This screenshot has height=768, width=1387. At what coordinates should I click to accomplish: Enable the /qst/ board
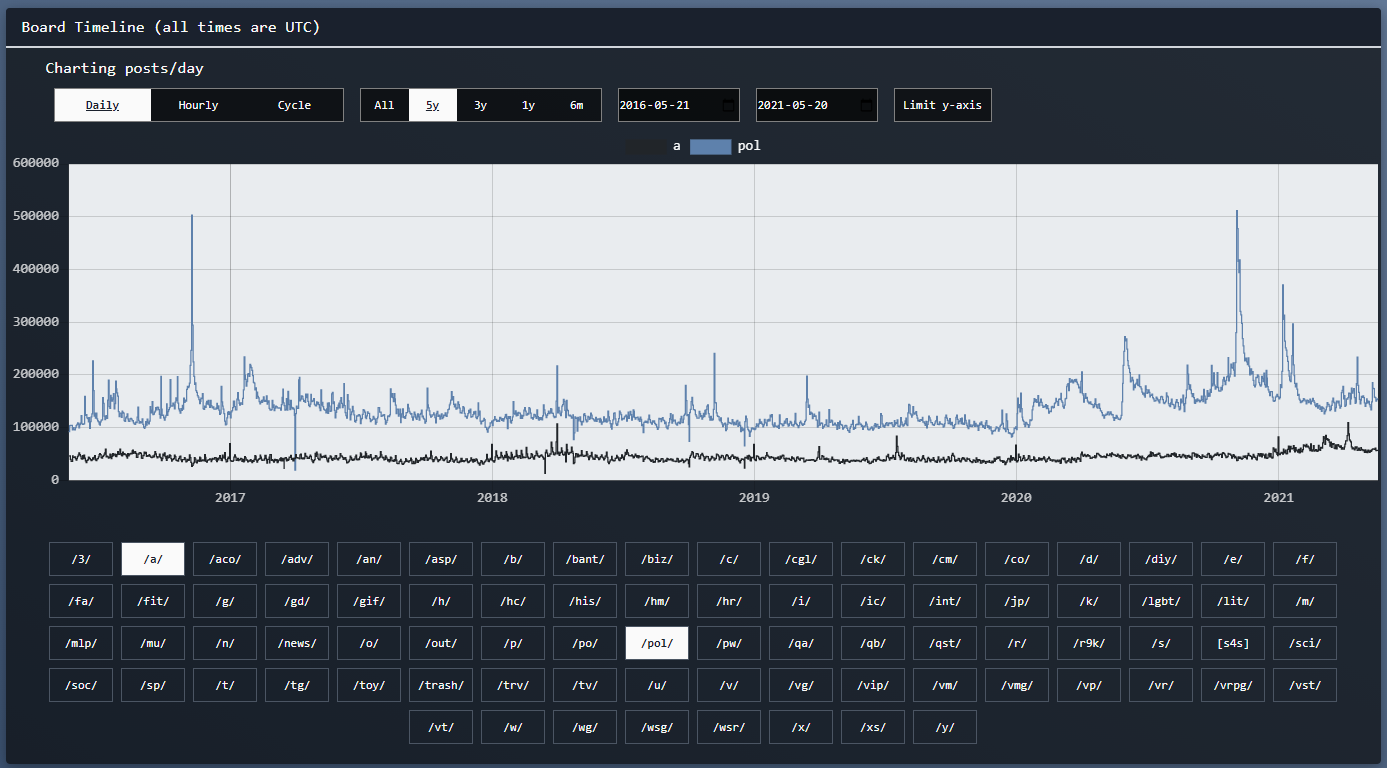945,643
